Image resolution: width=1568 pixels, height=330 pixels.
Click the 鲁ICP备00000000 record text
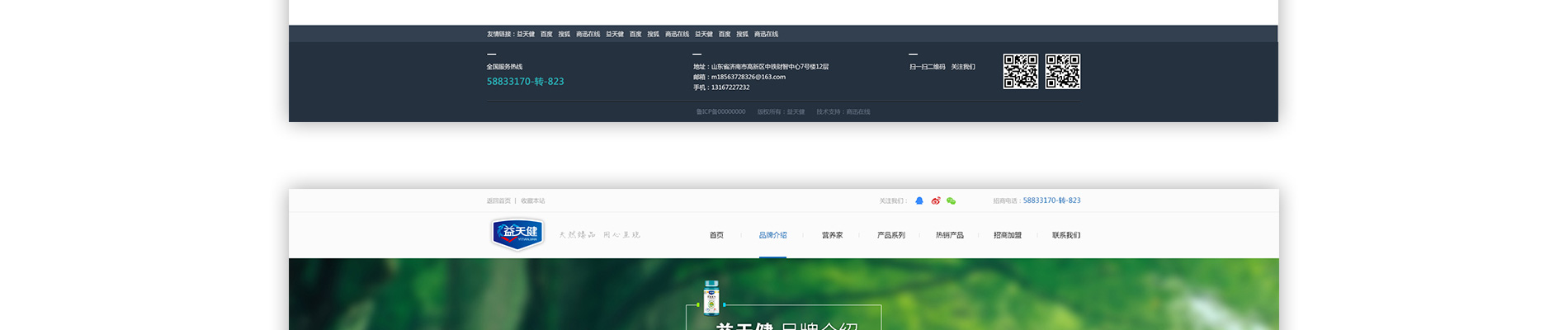720,111
